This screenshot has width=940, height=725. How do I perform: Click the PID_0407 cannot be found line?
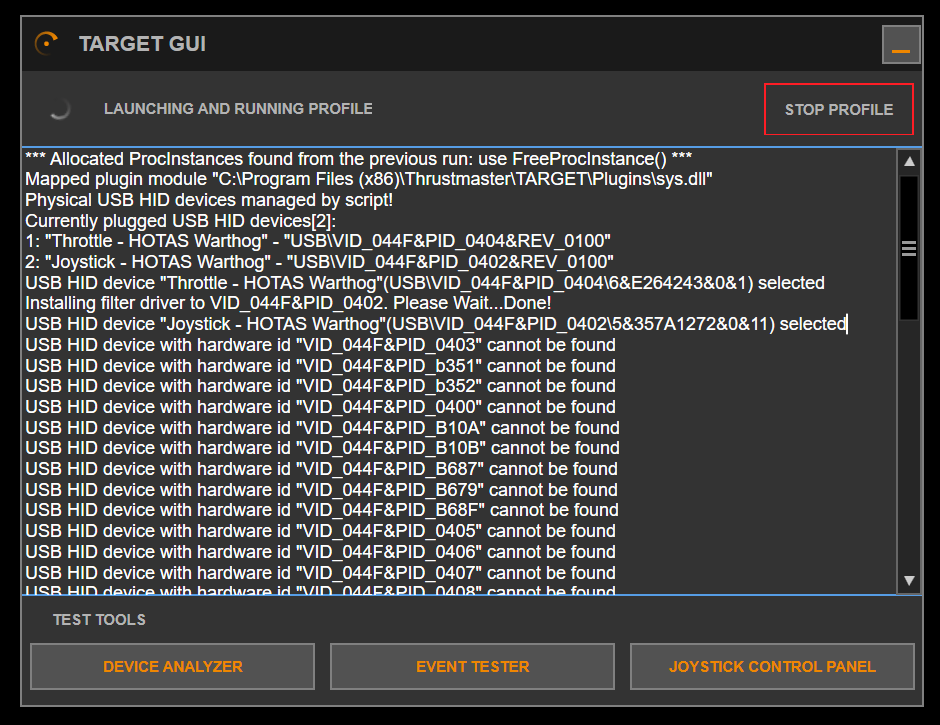coord(320,573)
